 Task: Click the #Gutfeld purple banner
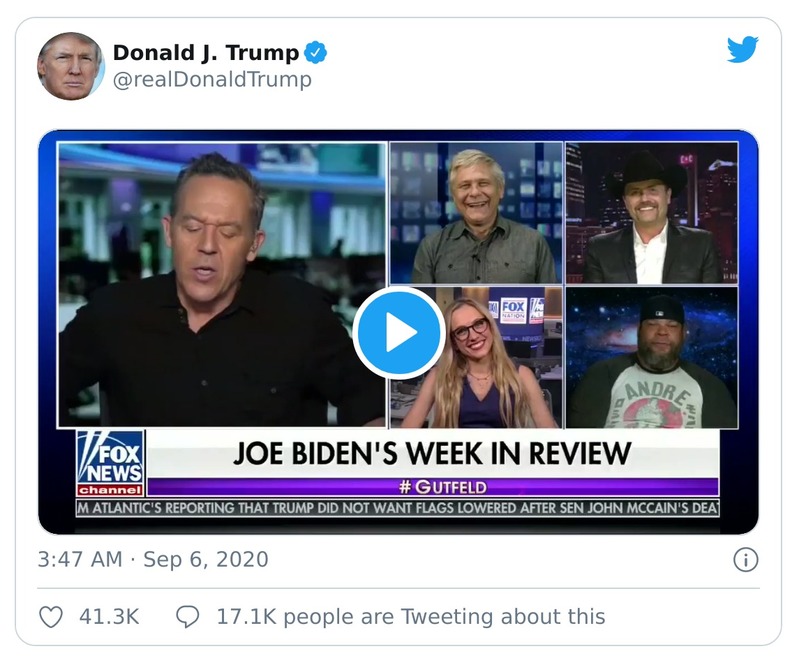(x=433, y=487)
